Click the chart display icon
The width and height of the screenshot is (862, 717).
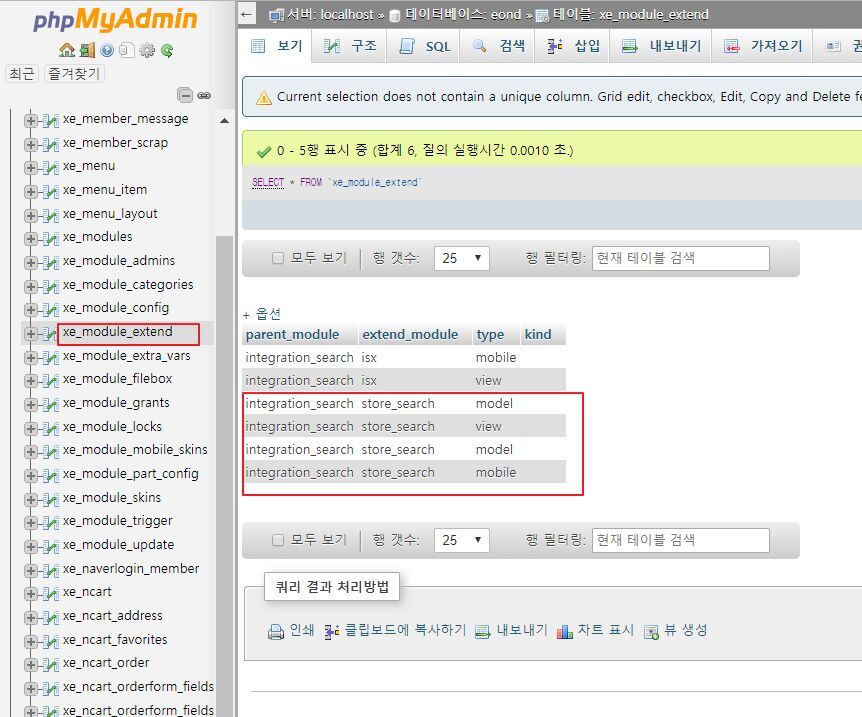point(565,632)
